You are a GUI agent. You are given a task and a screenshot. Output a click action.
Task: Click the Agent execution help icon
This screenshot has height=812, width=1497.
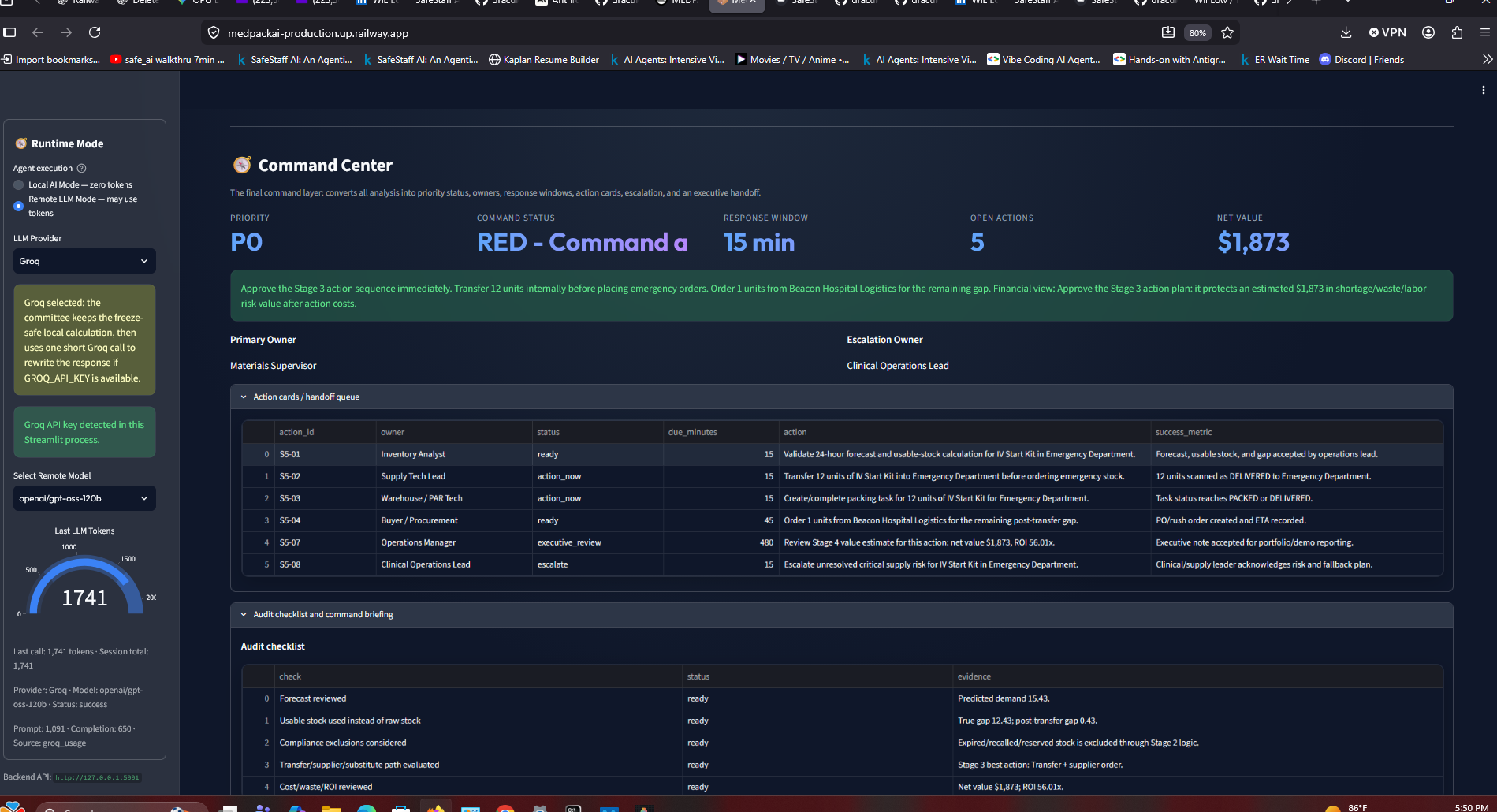click(81, 168)
